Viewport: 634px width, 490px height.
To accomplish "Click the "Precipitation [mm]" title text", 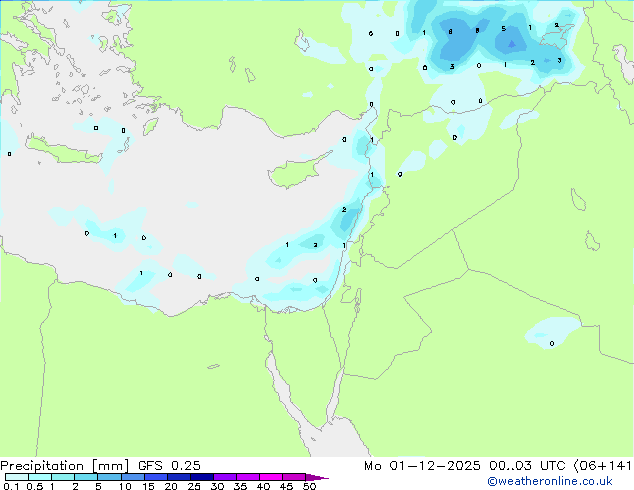I will (x=65, y=466).
